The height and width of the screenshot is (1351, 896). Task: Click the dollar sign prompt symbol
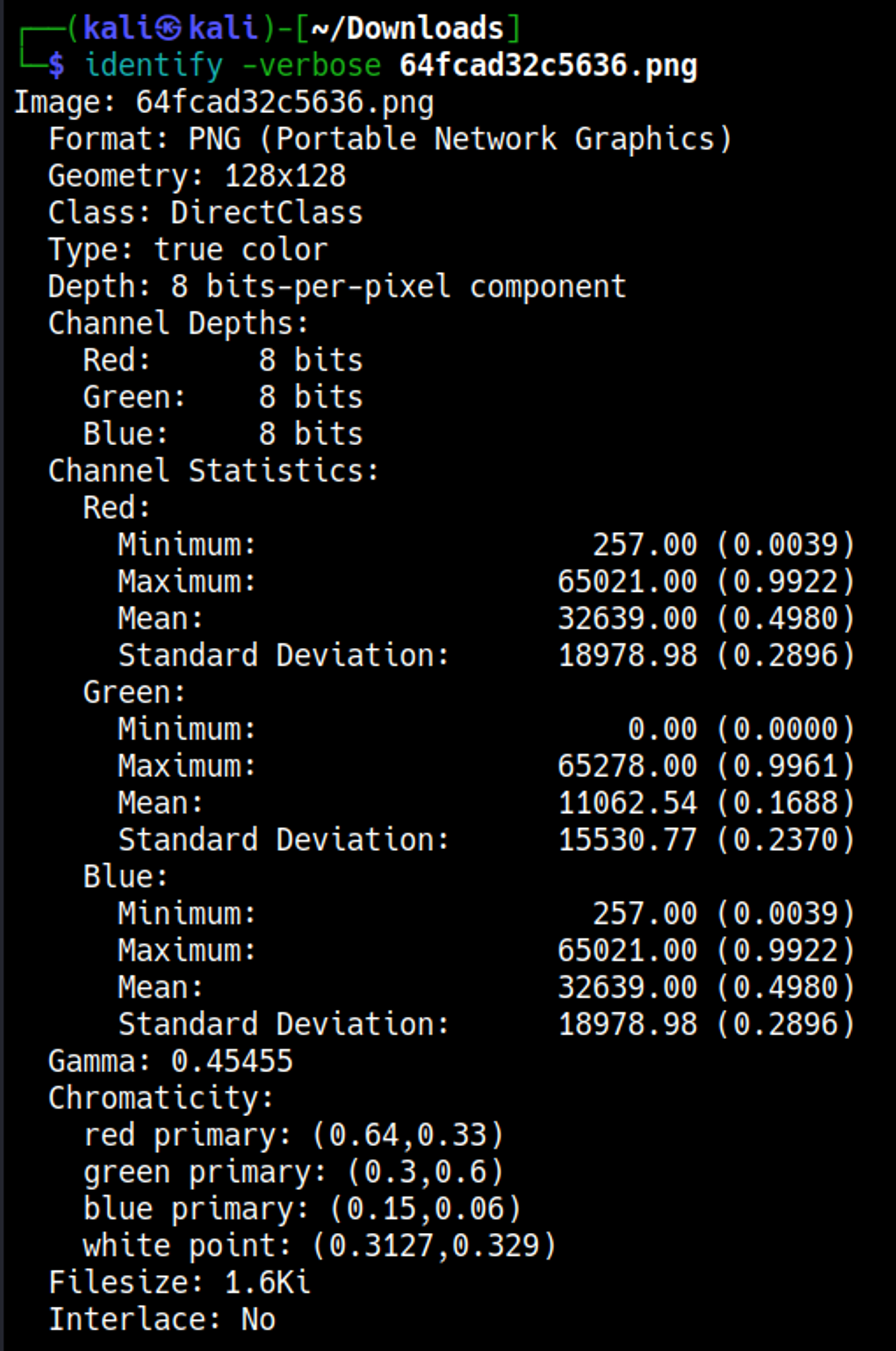(x=56, y=65)
